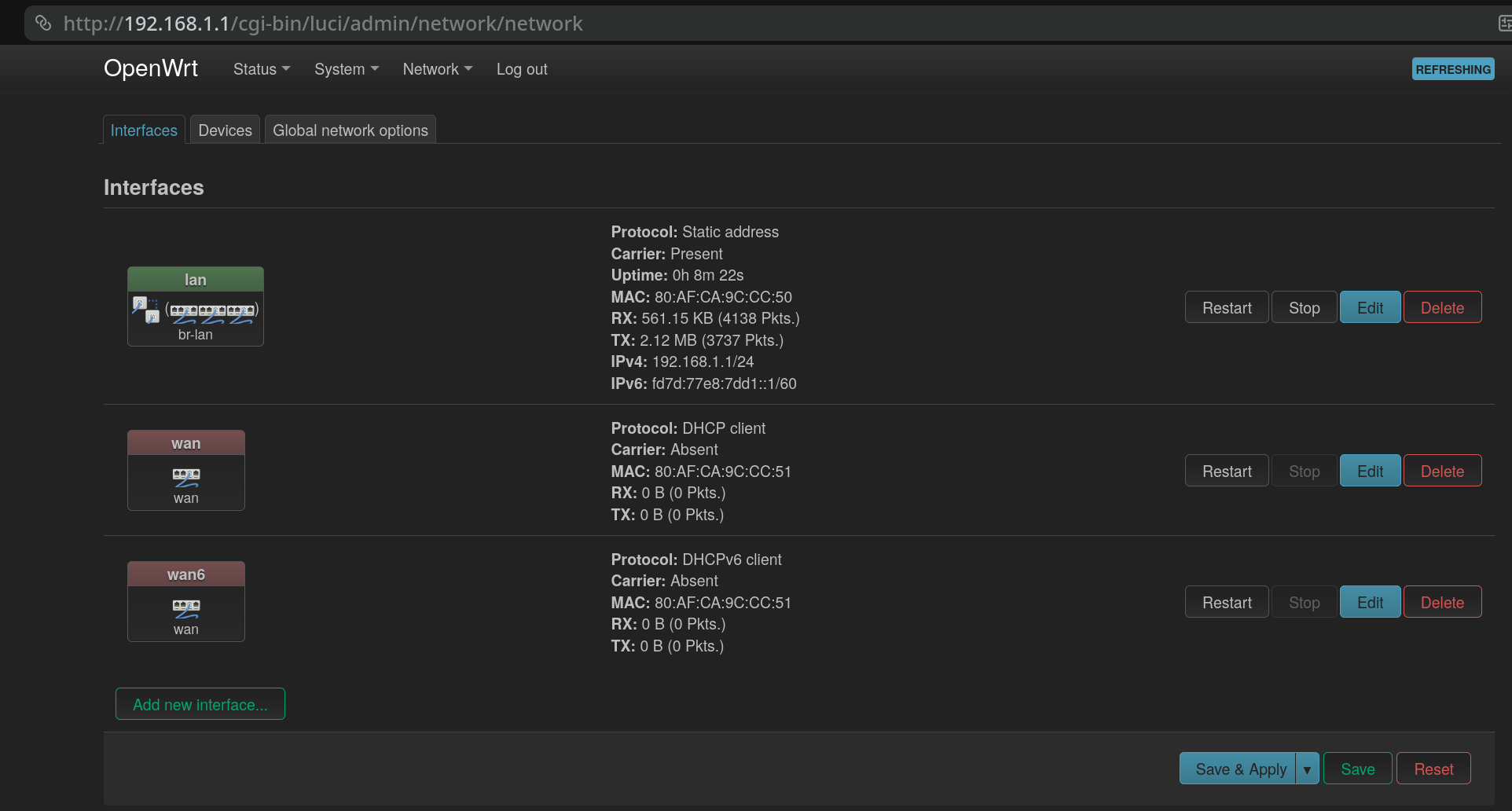
Task: Edit the wan6 DHCPv6 interface
Action: click(1370, 602)
